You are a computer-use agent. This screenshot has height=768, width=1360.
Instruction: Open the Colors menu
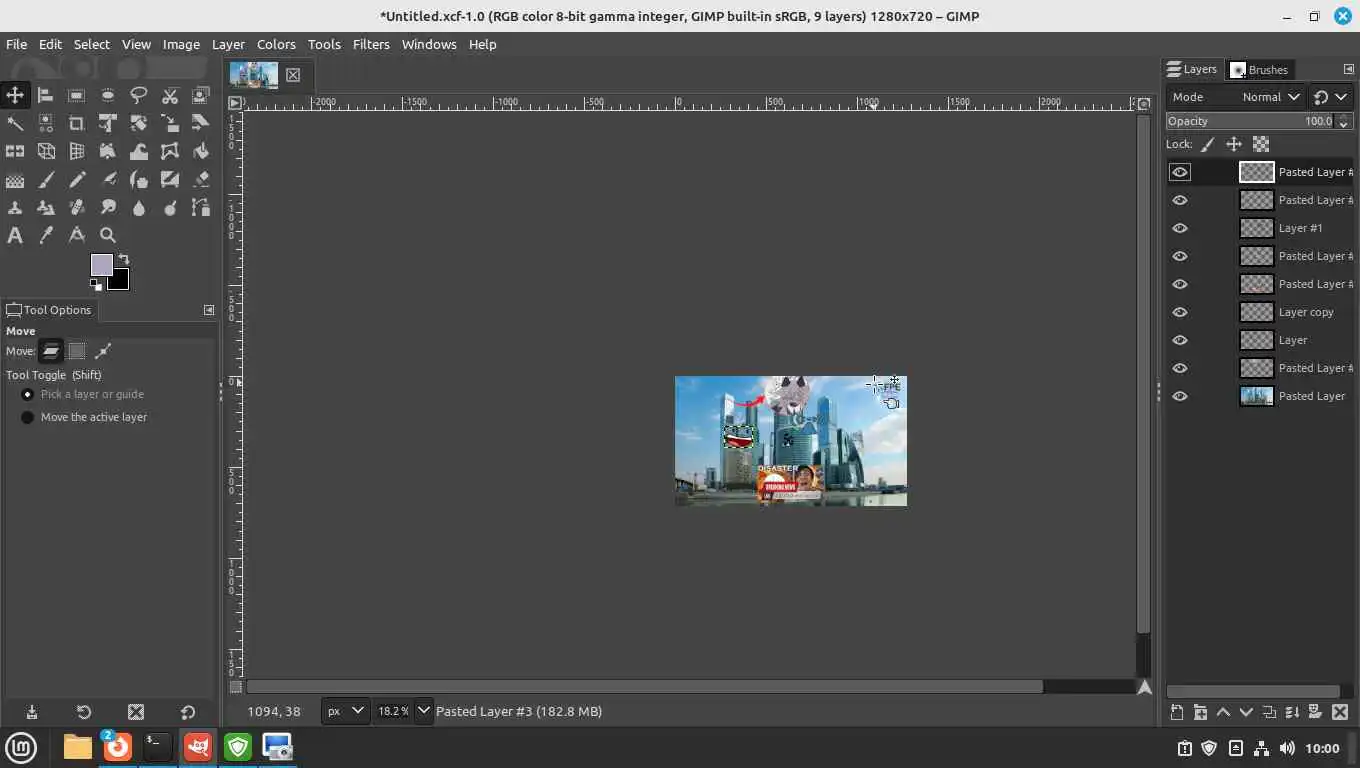(276, 44)
